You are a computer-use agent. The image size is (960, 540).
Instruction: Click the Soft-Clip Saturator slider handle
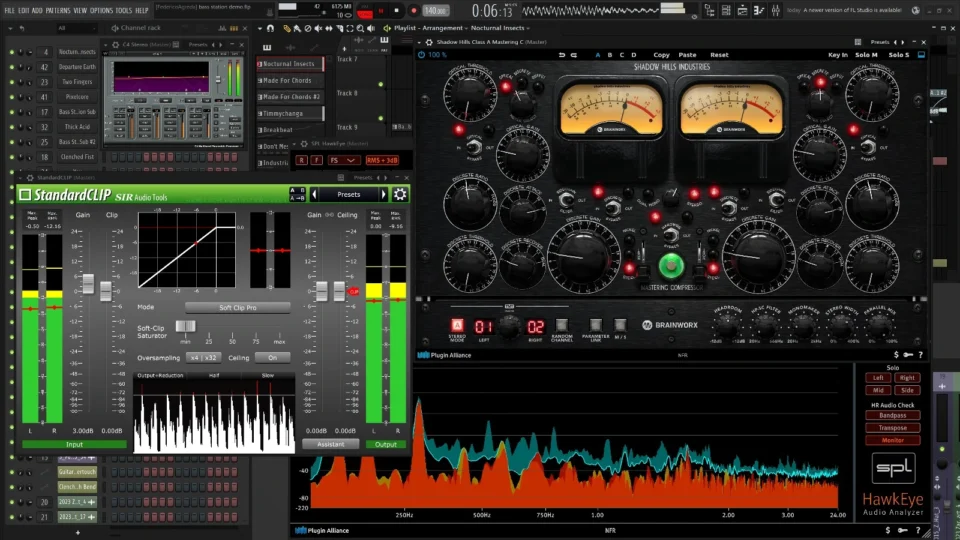[x=185, y=326]
